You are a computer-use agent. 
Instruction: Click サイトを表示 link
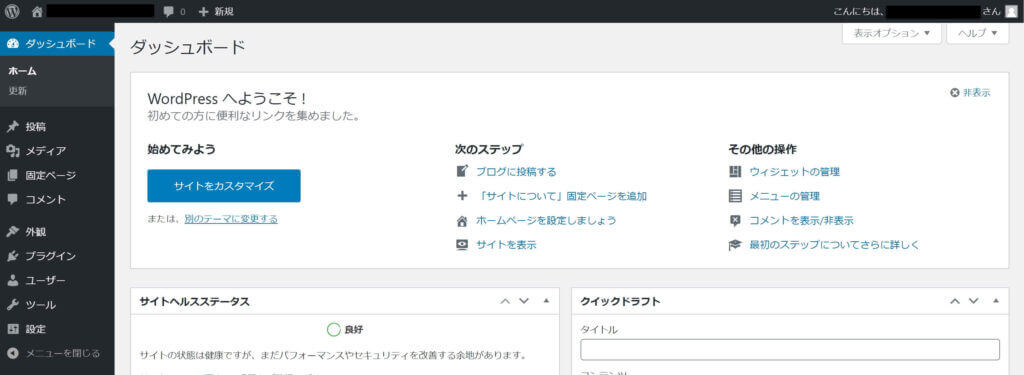click(506, 245)
